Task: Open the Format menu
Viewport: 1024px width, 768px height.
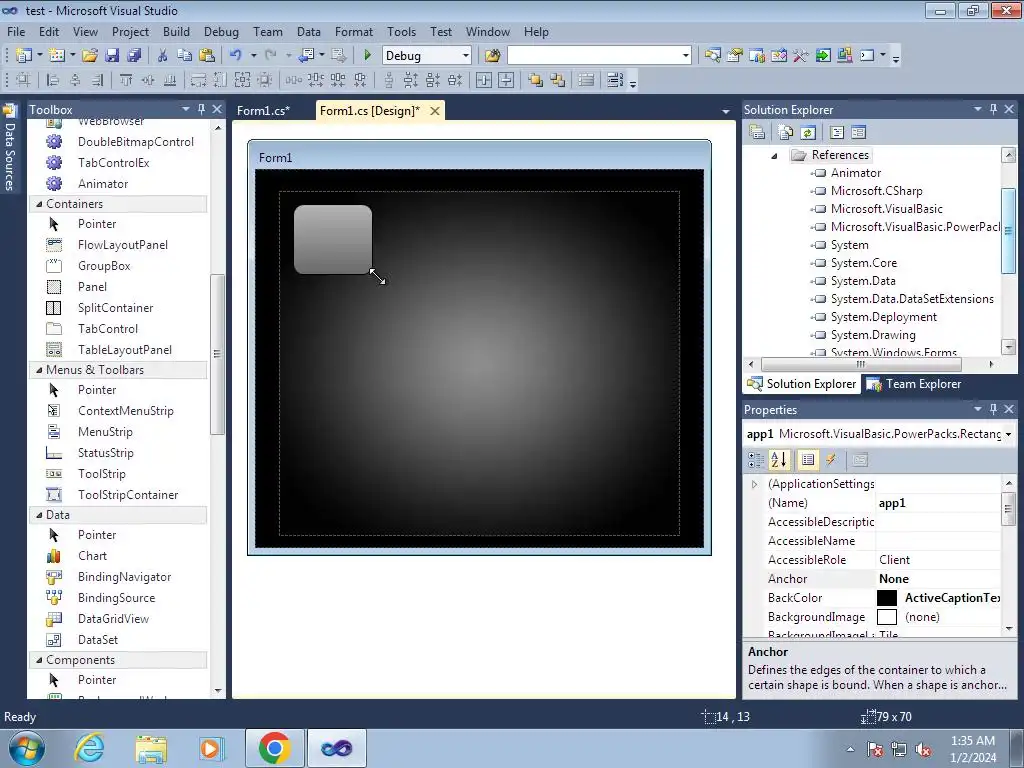Action: (x=353, y=31)
